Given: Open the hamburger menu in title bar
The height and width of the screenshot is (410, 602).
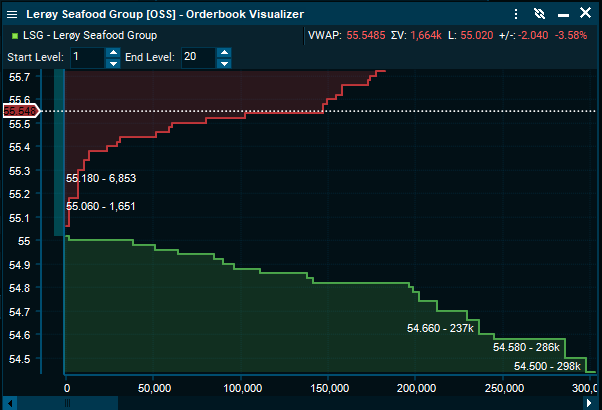Looking at the screenshot, I should click(12, 14).
